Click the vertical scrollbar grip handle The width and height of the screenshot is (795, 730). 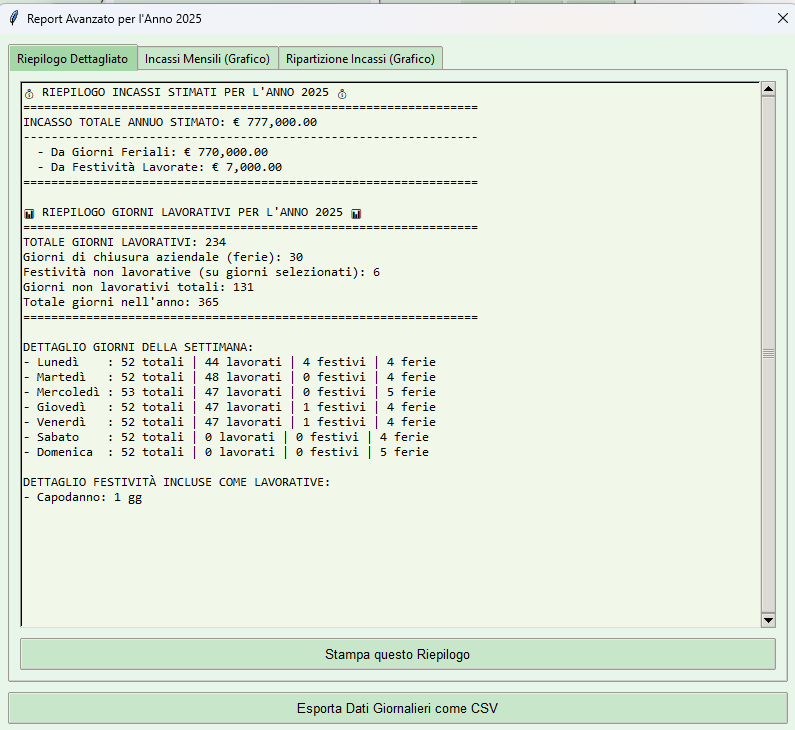(x=768, y=353)
